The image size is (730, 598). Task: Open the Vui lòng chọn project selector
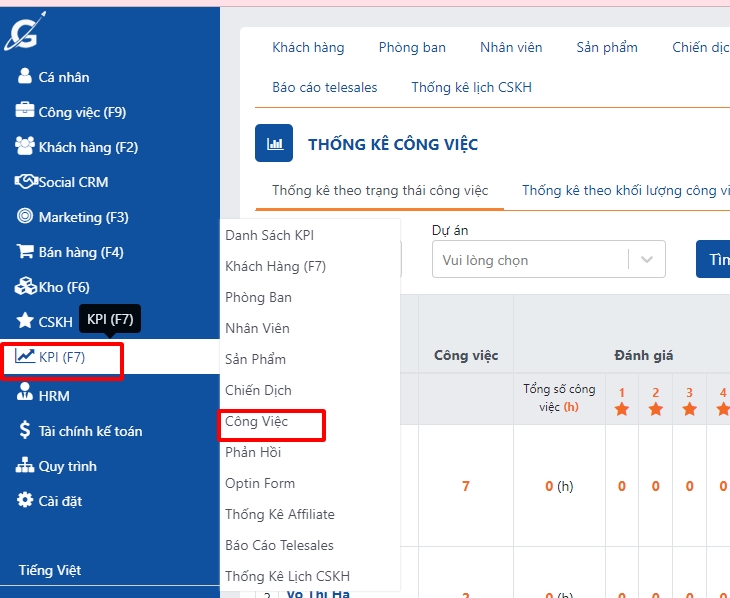530,260
